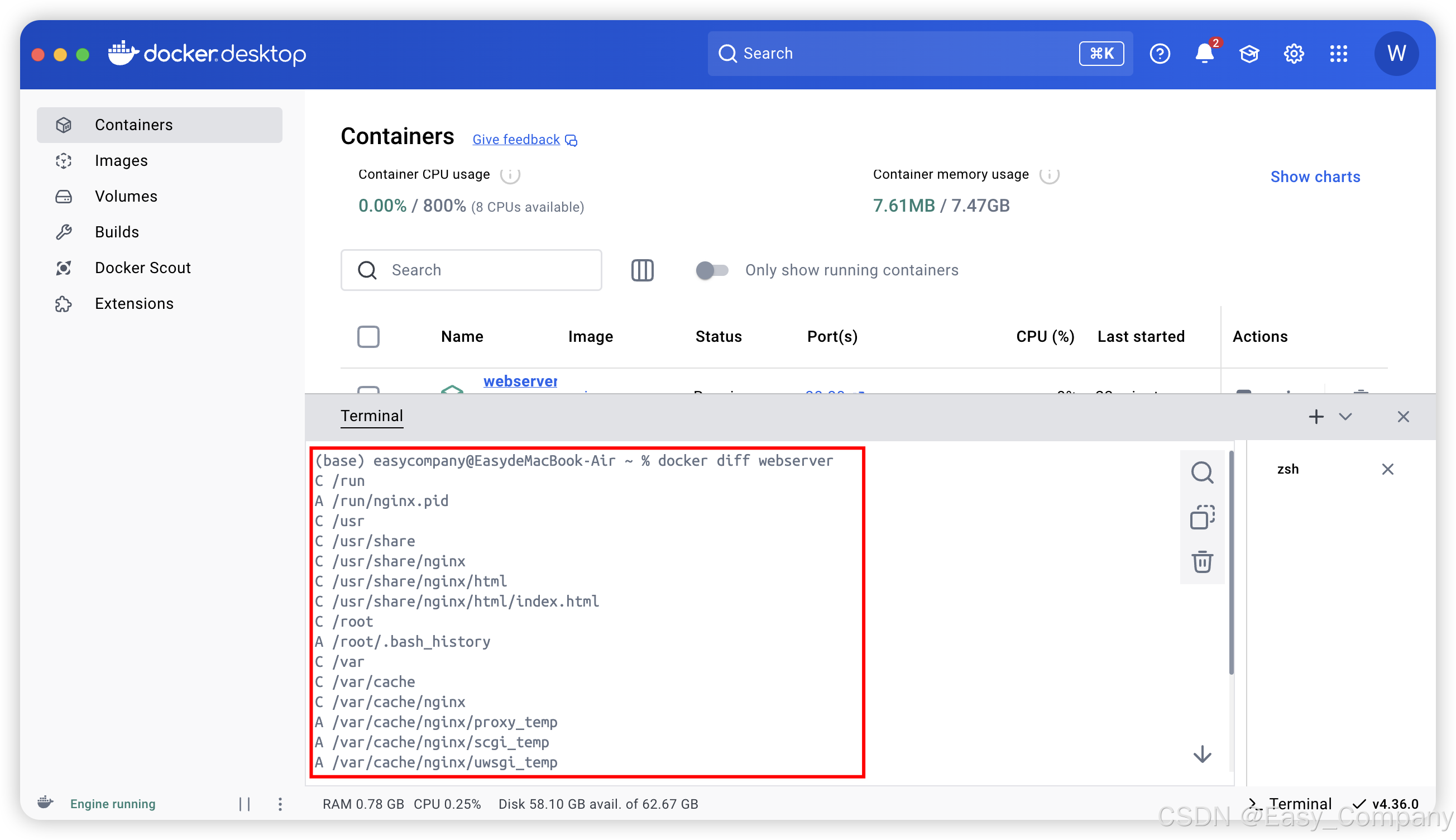Click the Give feedback link

point(516,140)
